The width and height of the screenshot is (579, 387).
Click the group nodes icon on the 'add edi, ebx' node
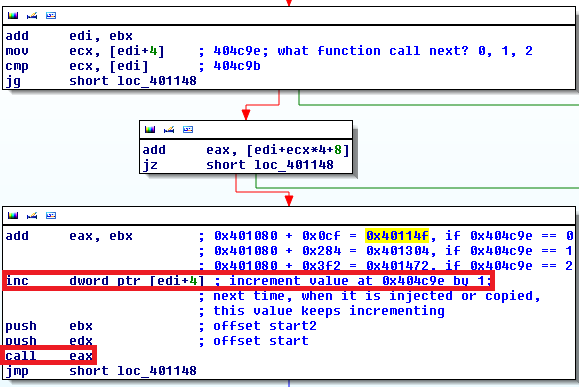click(x=51, y=16)
